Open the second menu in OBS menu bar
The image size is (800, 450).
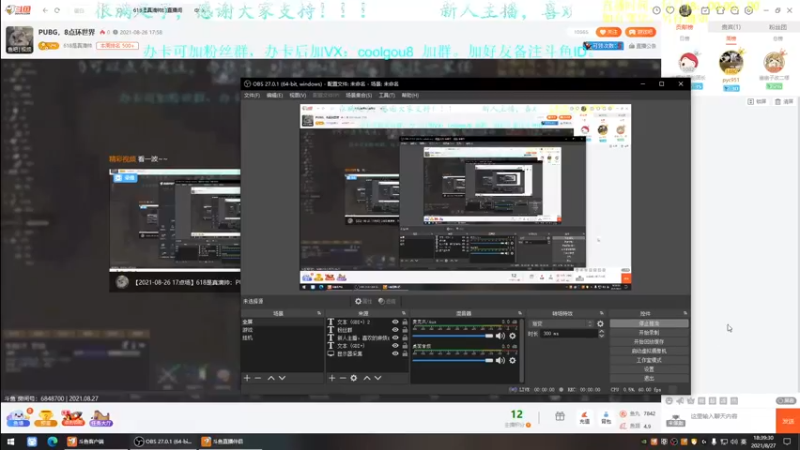(x=274, y=95)
